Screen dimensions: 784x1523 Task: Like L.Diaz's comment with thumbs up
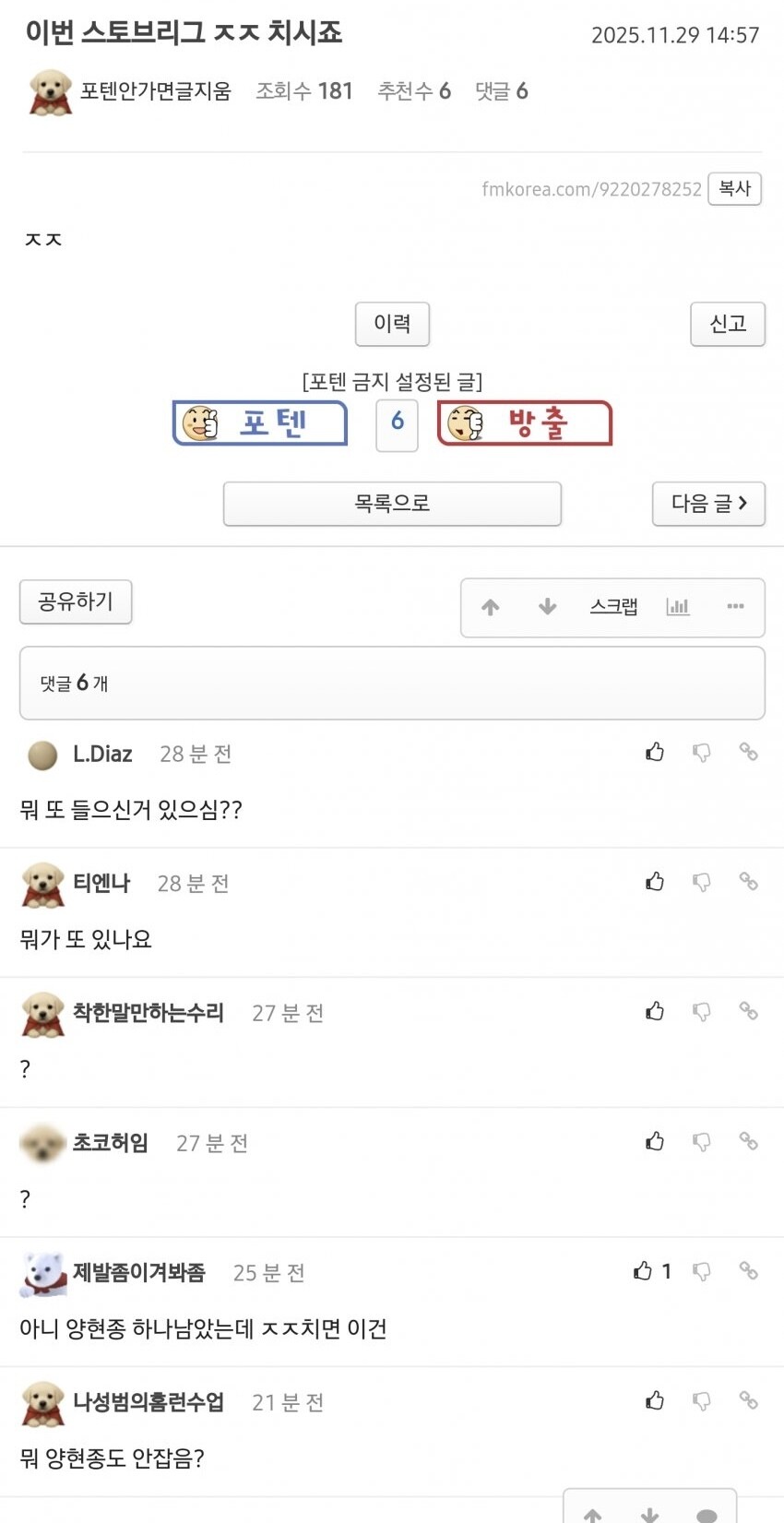click(x=655, y=752)
